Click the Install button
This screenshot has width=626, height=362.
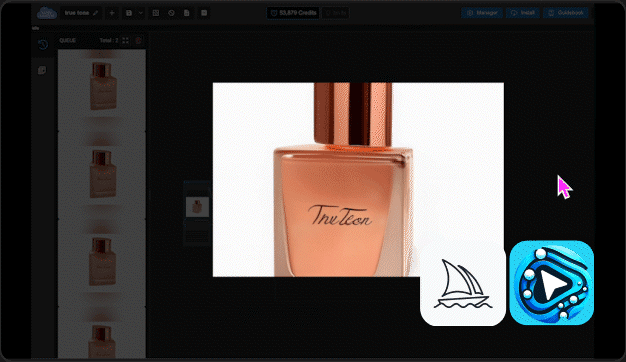[523, 13]
